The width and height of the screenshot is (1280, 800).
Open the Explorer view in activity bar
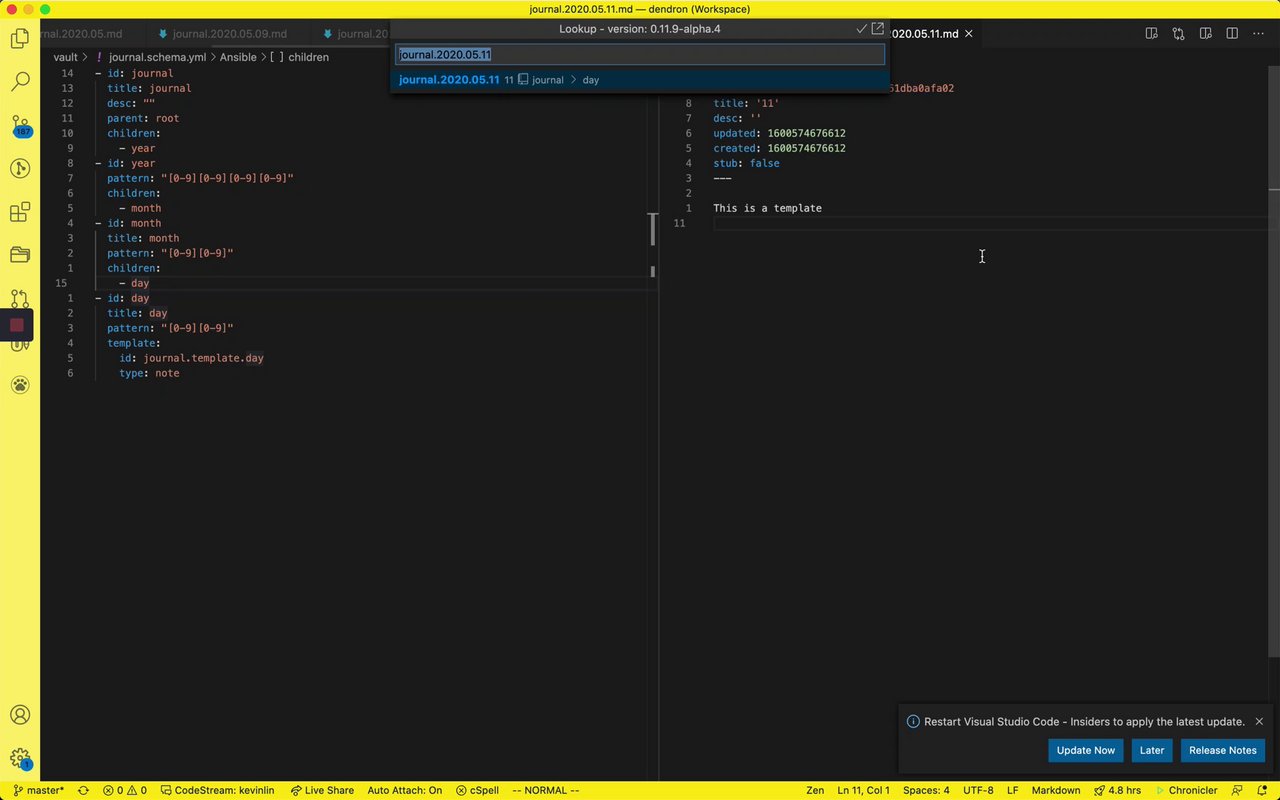pos(20,39)
